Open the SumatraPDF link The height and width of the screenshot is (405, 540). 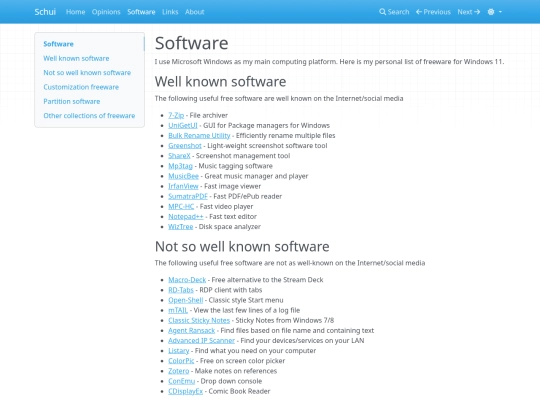coord(188,196)
